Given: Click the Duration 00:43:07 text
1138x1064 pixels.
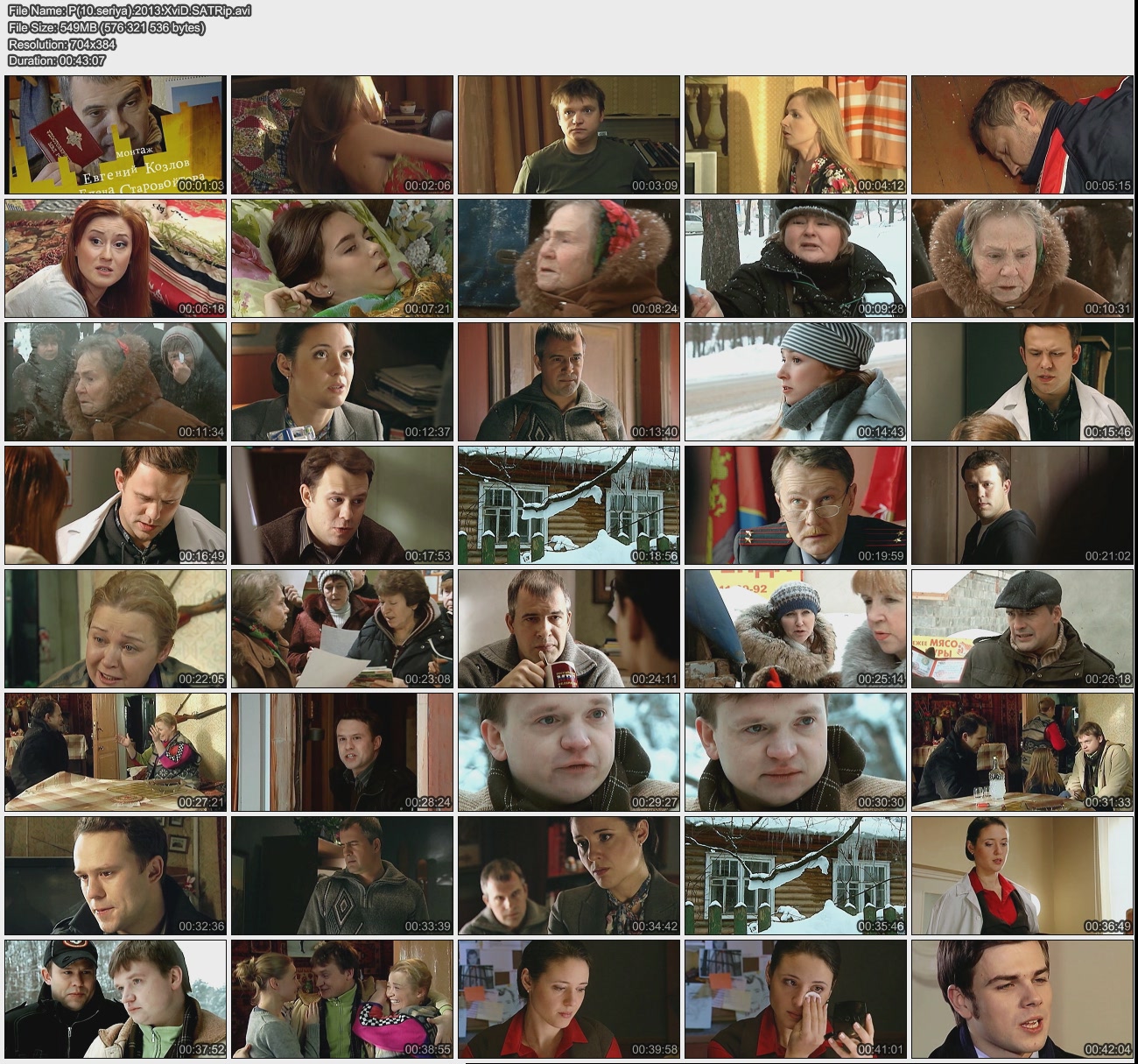Looking at the screenshot, I should pos(57,61).
